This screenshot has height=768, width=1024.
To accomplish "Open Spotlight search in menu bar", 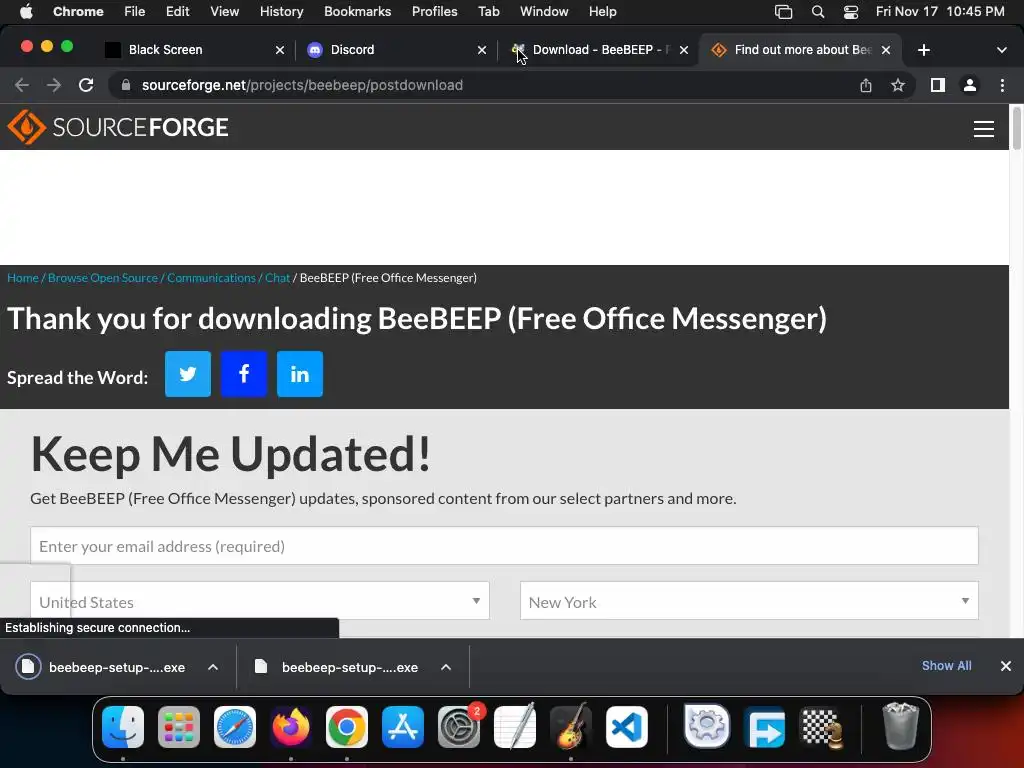I will pos(817,11).
